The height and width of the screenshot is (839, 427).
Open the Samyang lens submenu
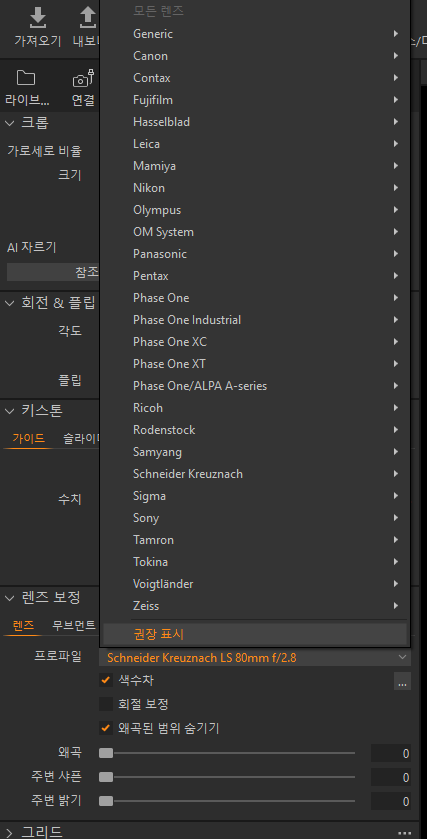[255, 452]
